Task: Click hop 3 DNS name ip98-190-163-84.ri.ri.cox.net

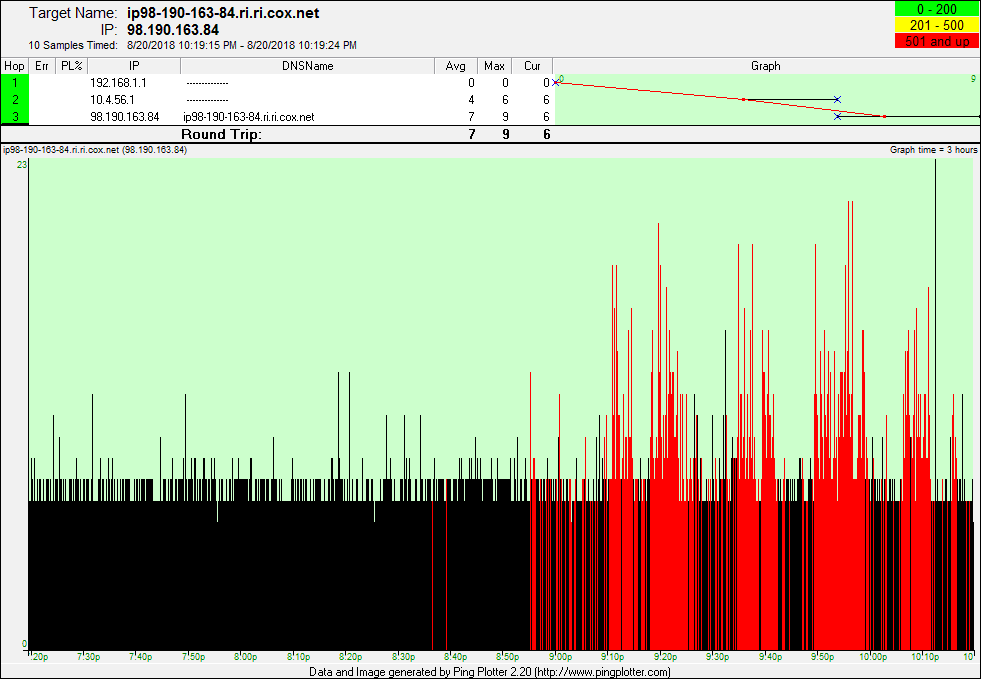Action: (x=250, y=117)
